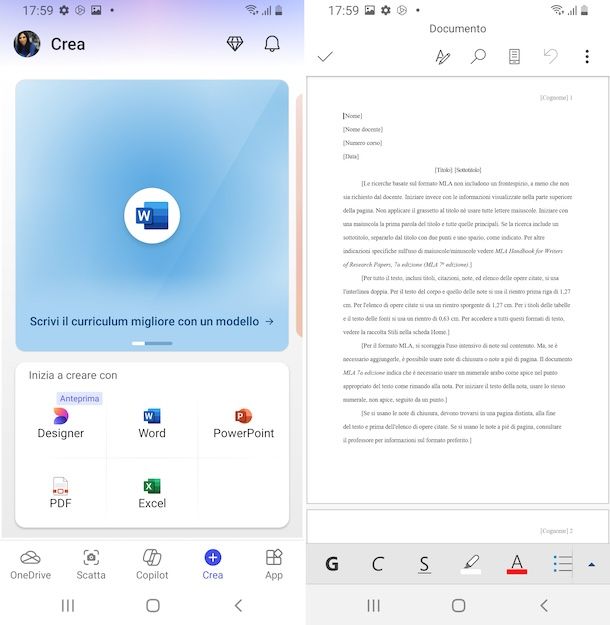The height and width of the screenshot is (625, 610).
Task: Tap the carousel page indicator
Action: coord(152,343)
